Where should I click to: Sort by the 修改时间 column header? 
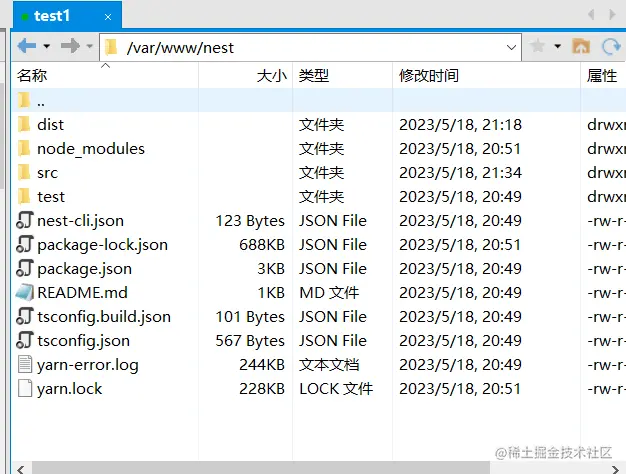coord(486,75)
